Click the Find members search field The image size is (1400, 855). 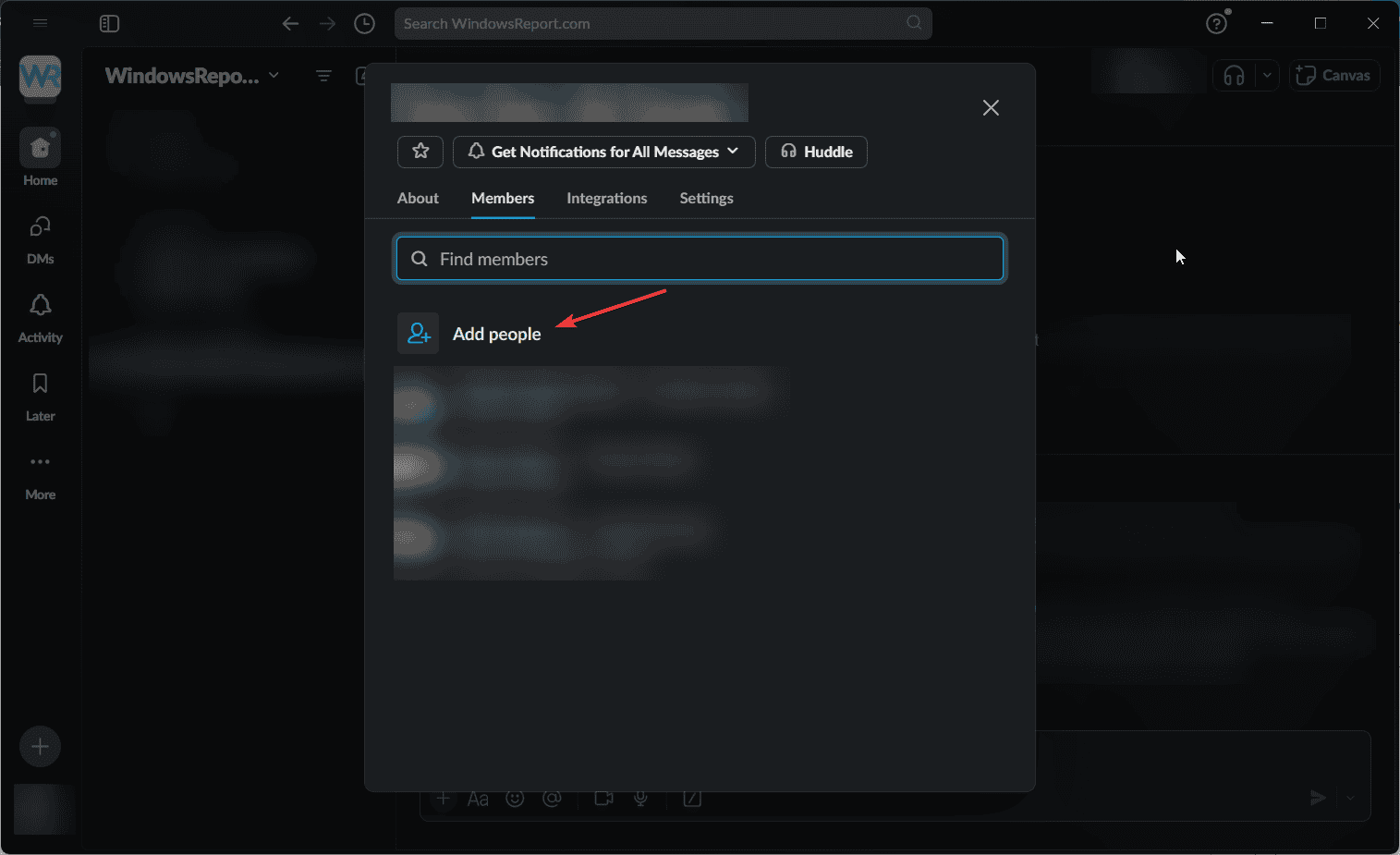(x=700, y=259)
